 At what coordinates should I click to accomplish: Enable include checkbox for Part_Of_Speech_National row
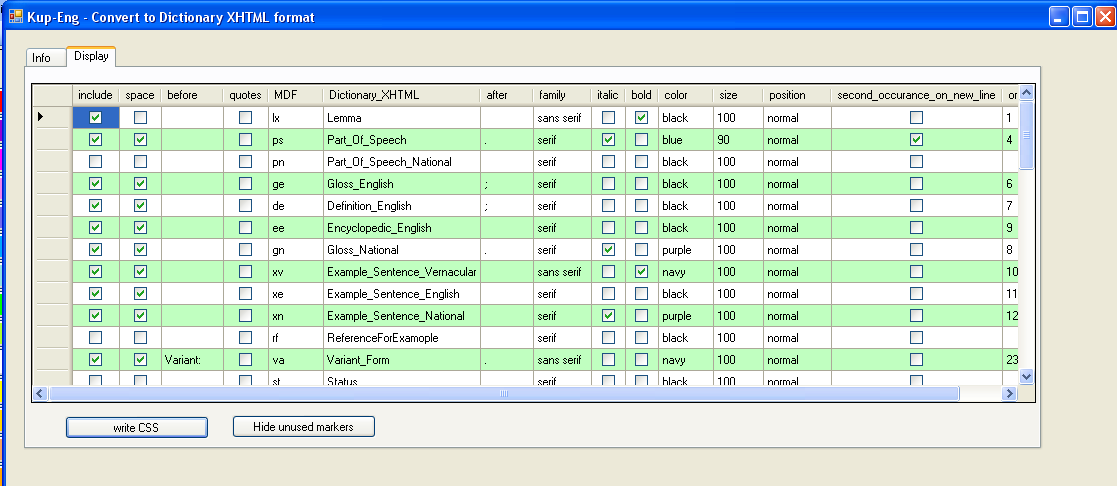point(95,162)
